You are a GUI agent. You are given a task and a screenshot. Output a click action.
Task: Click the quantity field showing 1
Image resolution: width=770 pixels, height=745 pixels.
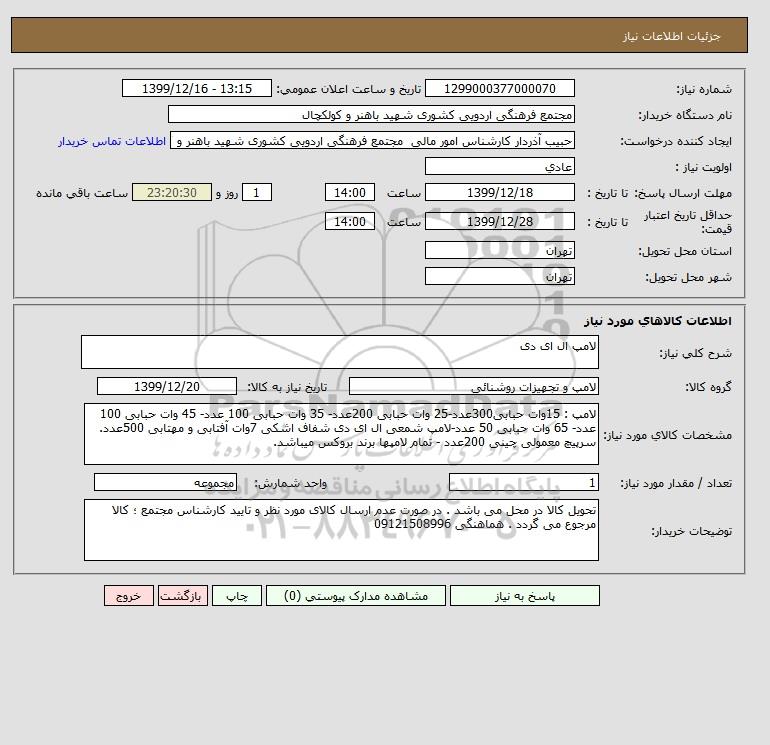pyautogui.click(x=524, y=482)
